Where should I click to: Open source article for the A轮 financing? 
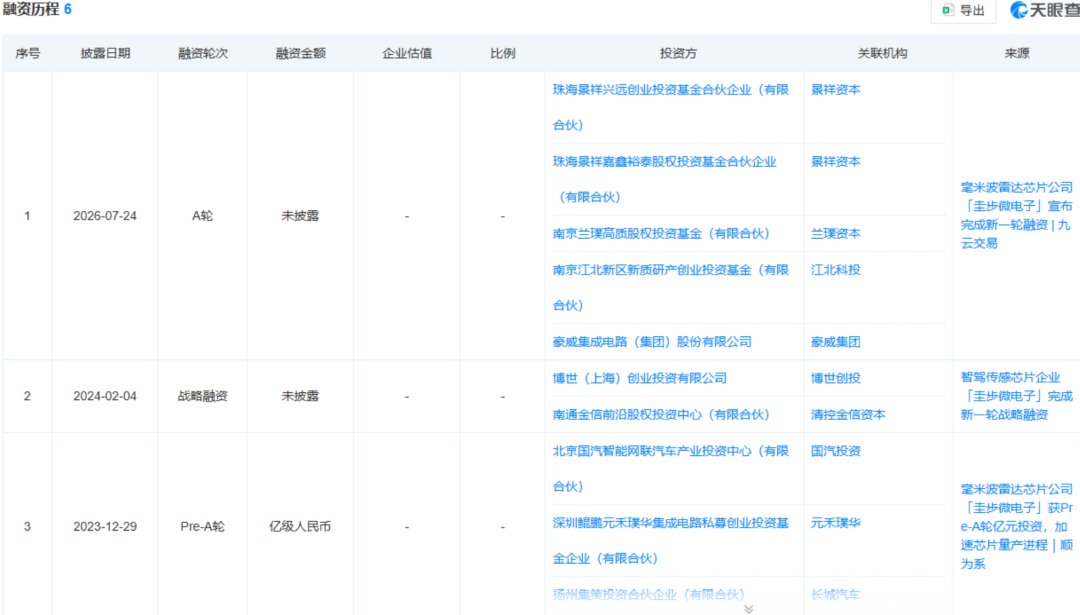(1017, 215)
